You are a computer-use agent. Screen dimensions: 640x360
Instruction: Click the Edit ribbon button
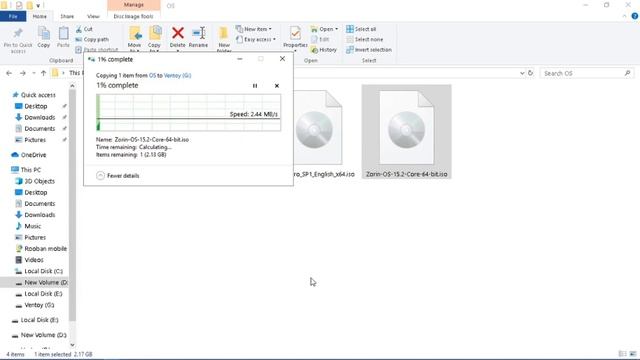point(320,40)
